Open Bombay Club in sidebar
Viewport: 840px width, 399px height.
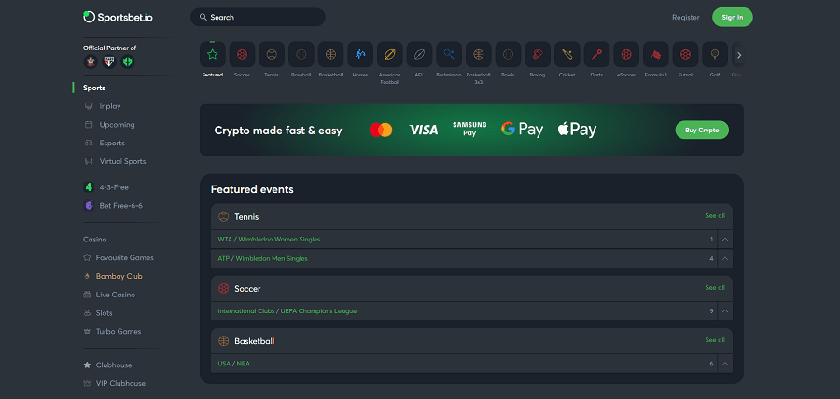(119, 276)
